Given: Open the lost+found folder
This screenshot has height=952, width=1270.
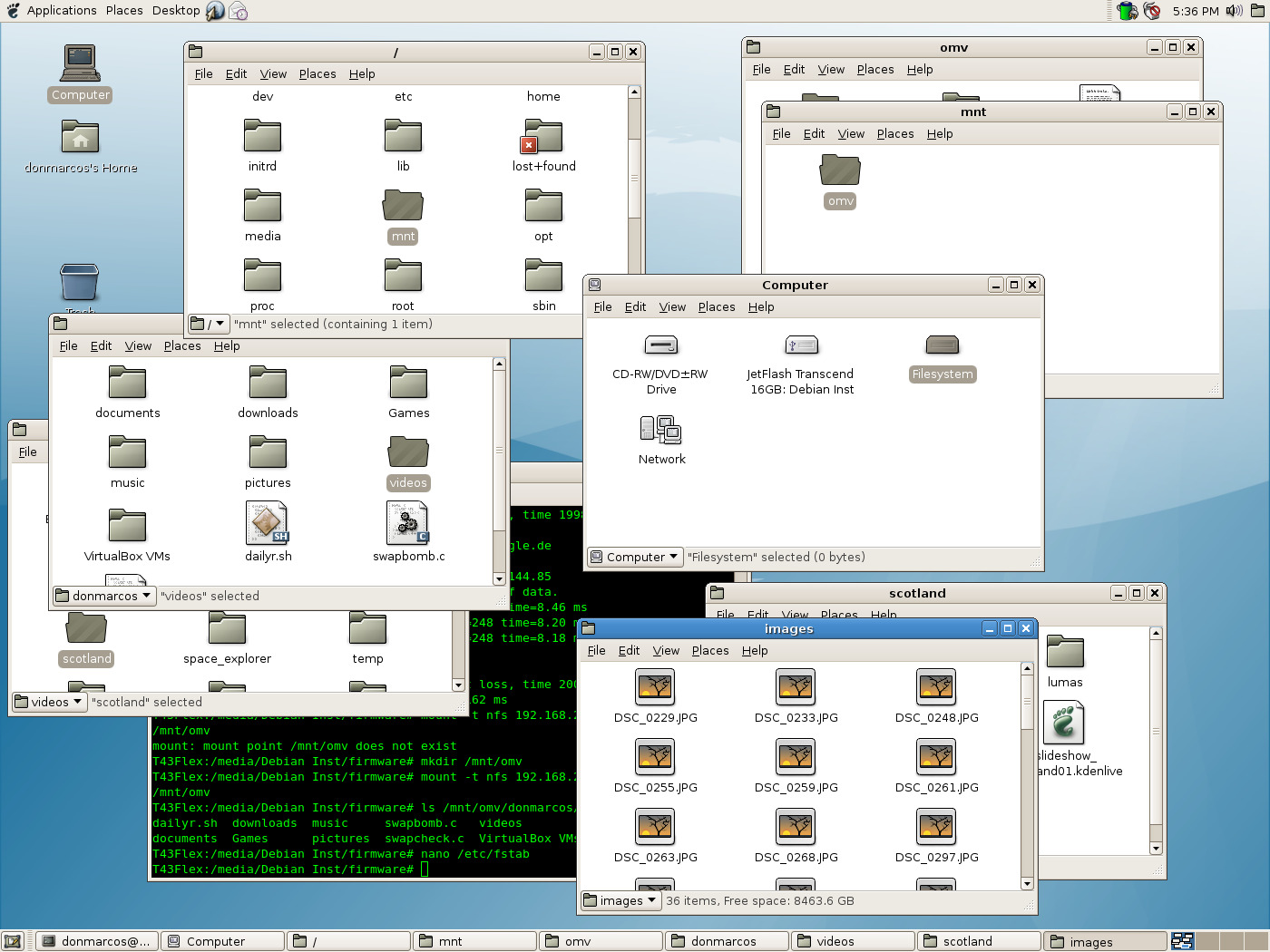Looking at the screenshot, I should pyautogui.click(x=542, y=136).
